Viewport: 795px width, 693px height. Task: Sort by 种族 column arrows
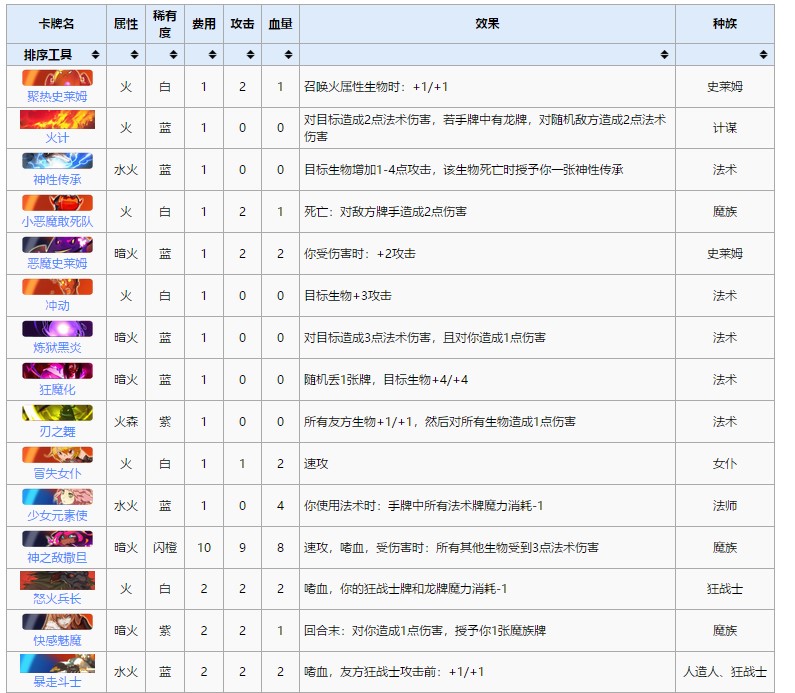[x=765, y=54]
